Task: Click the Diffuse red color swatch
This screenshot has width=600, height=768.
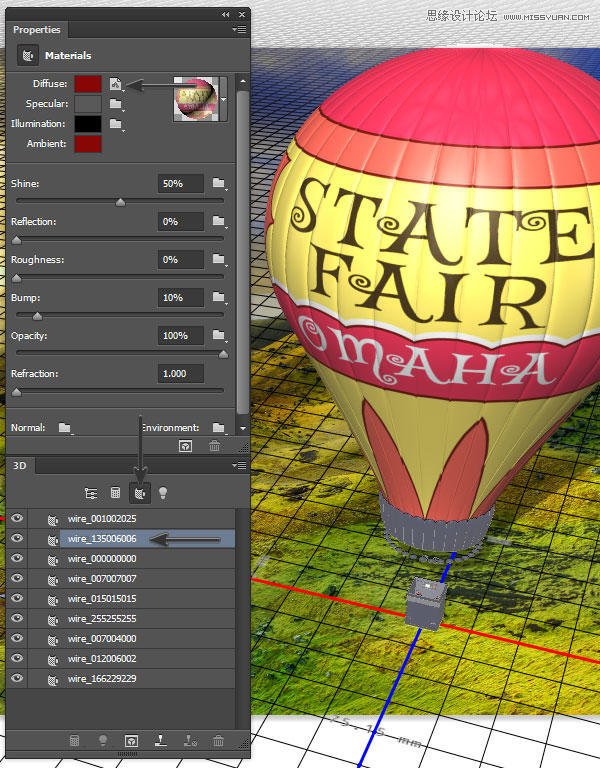Action: (x=88, y=84)
